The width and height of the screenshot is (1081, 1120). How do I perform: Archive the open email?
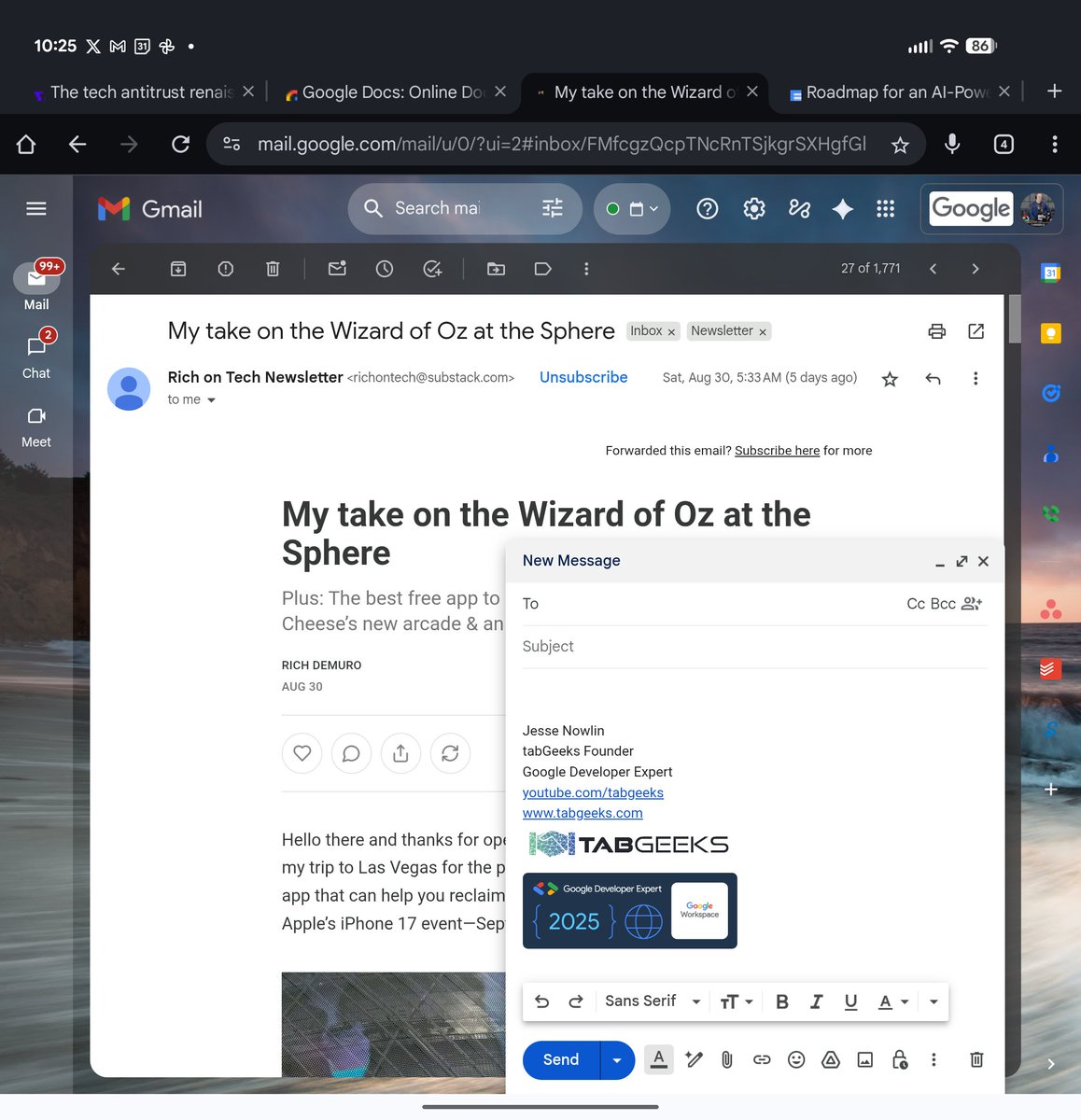tap(177, 268)
